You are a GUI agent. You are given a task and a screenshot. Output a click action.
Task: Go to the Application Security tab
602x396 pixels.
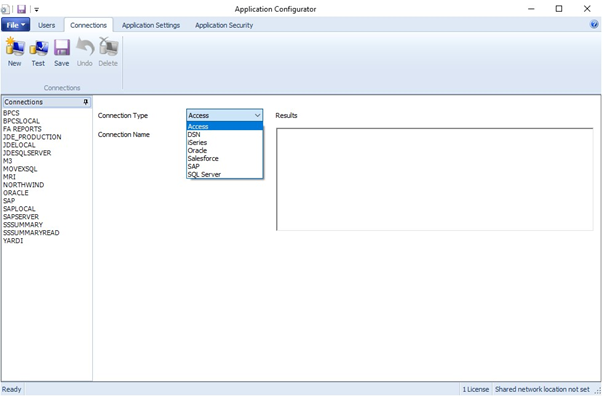point(224,25)
